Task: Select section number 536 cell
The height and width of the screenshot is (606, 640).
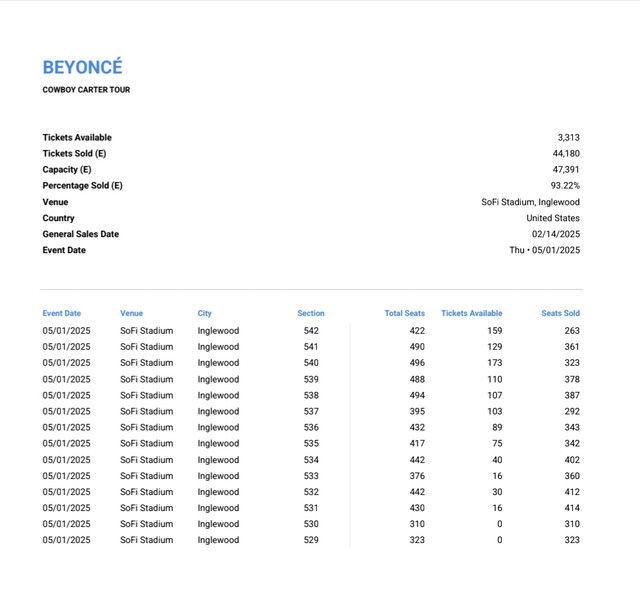Action: click(311, 427)
